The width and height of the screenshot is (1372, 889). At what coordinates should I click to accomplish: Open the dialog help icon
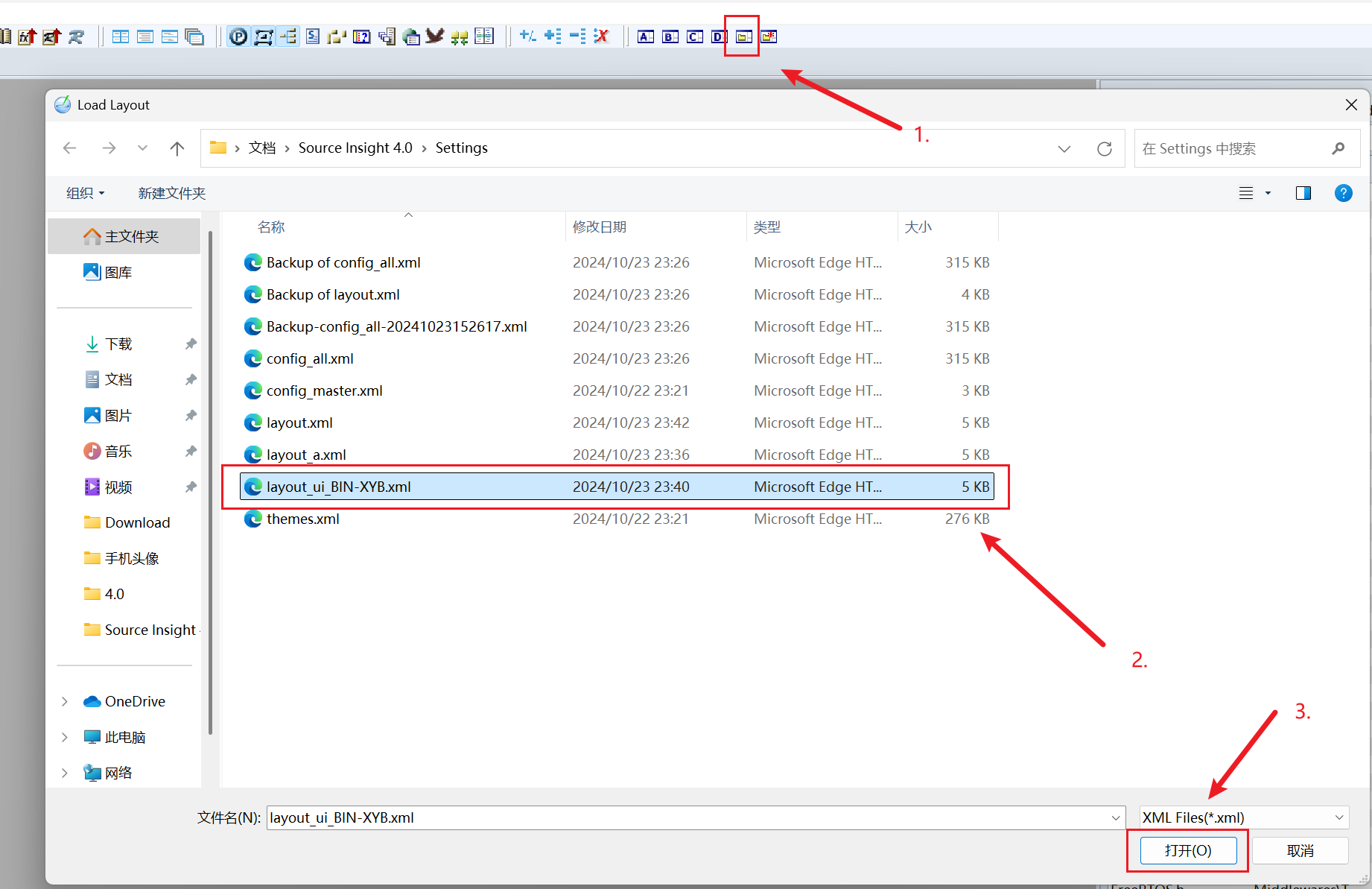(x=1344, y=194)
